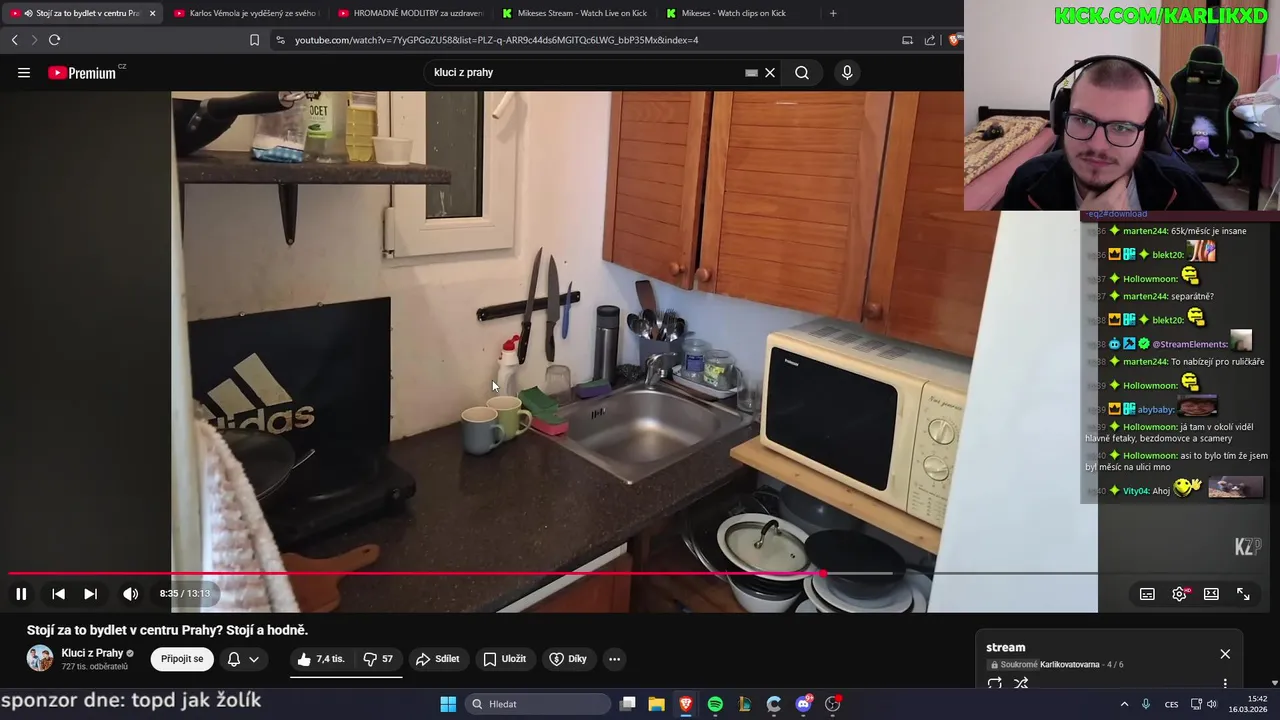Toggle loop on the stream playlist

pos(994,684)
